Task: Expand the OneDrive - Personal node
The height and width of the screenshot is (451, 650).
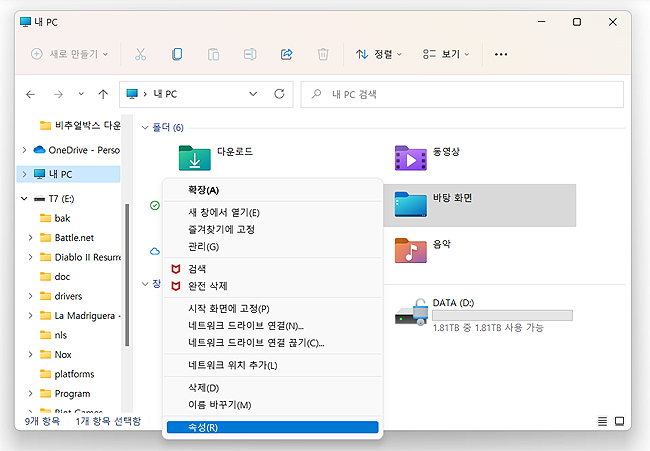Action: pyautogui.click(x=24, y=150)
